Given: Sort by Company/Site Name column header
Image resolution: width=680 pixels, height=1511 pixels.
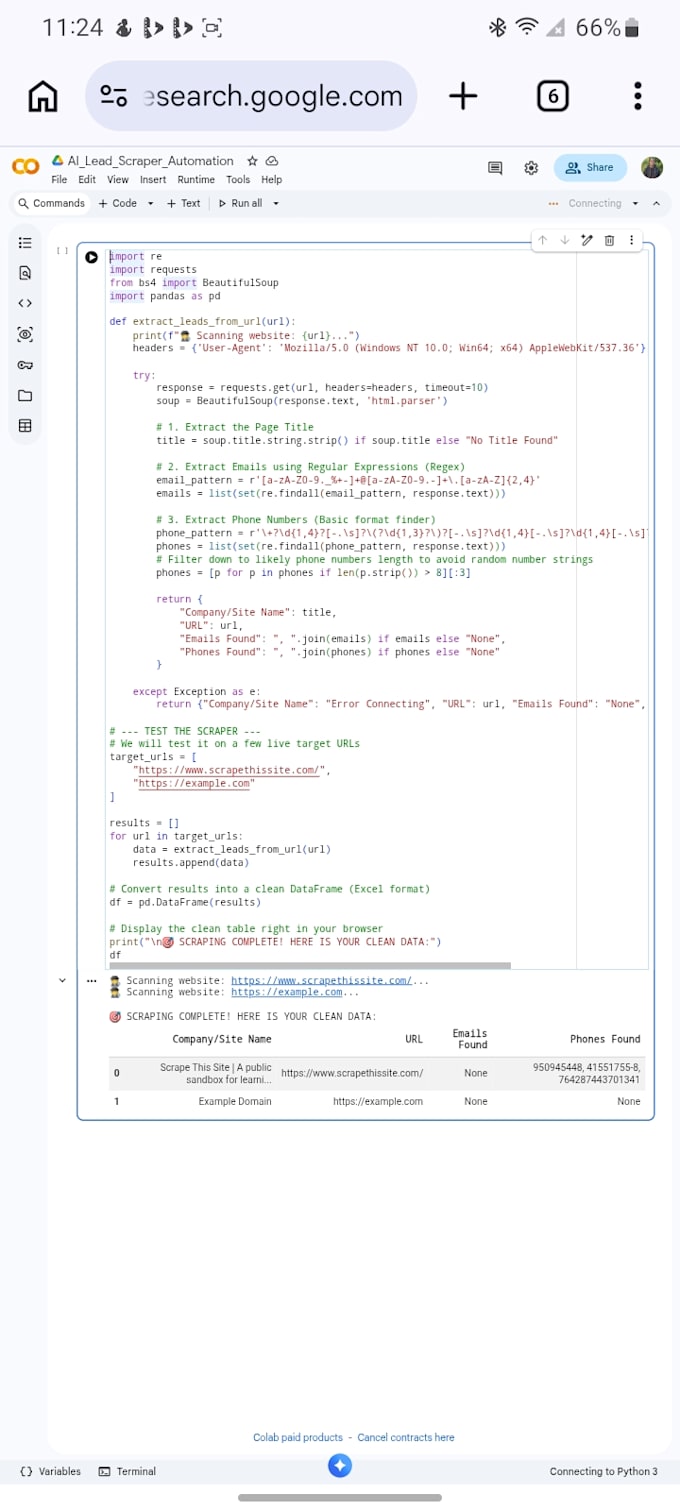Looking at the screenshot, I should 222,1040.
